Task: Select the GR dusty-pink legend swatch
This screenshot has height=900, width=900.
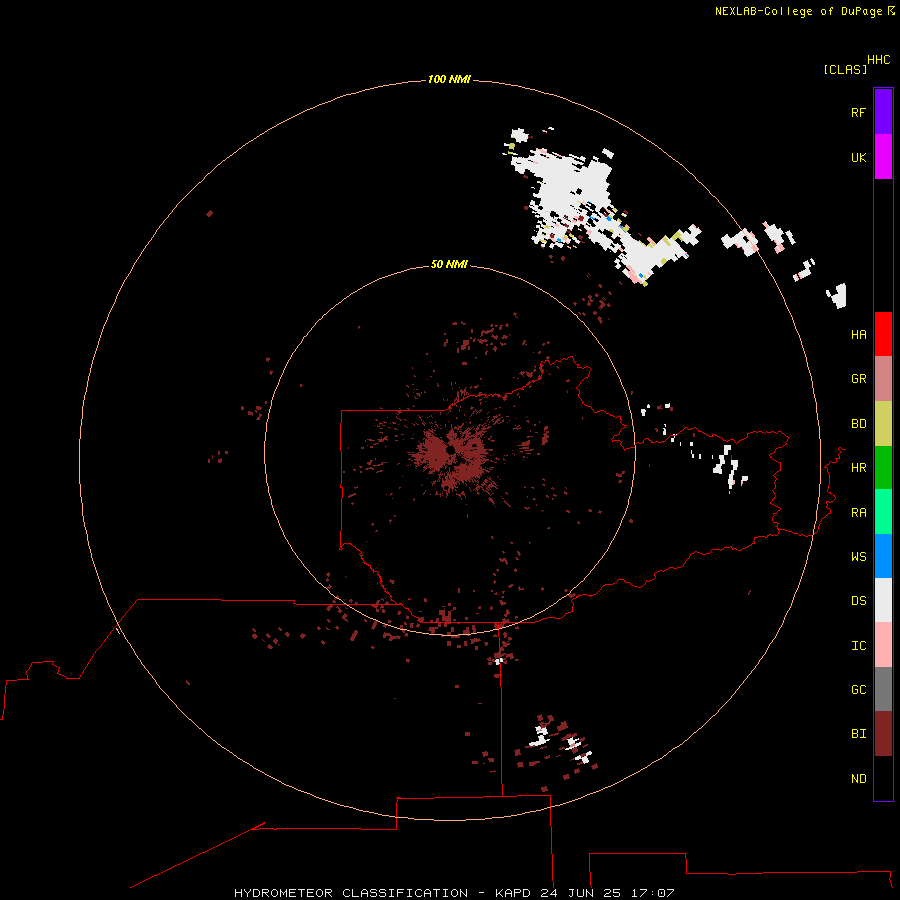Action: (883, 379)
